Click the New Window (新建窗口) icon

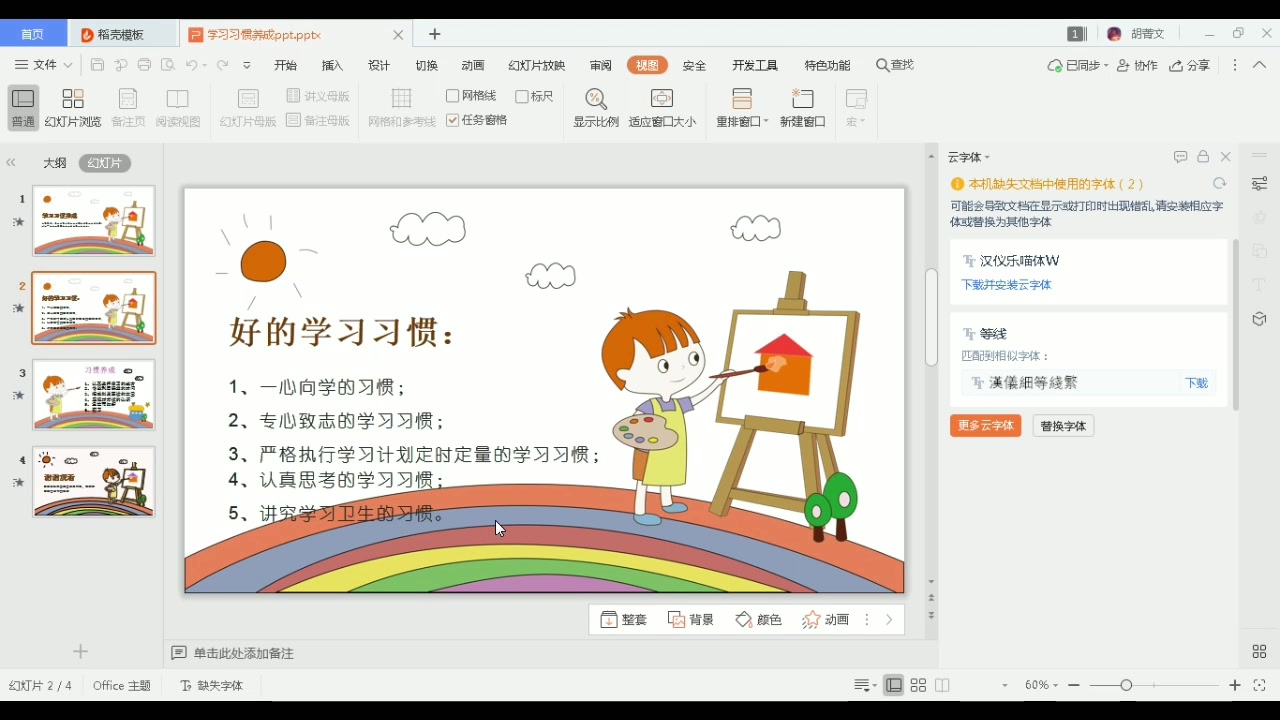803,108
